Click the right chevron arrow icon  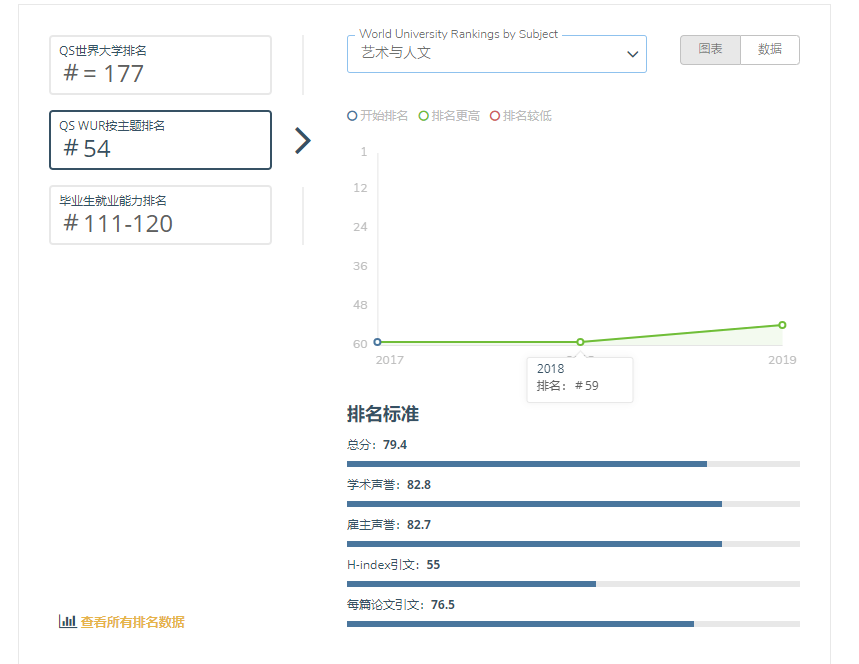303,141
